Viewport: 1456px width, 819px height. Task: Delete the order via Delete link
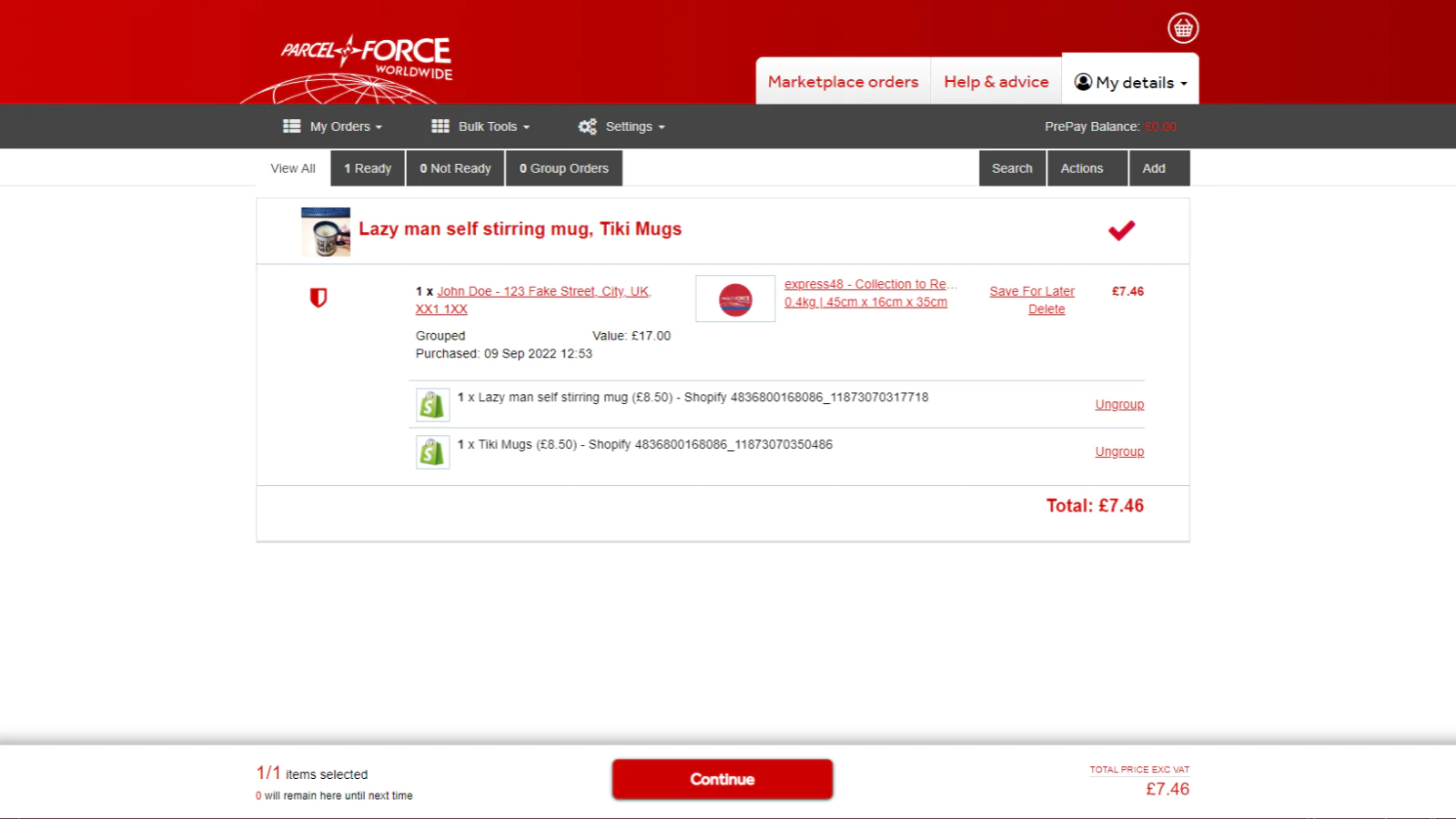point(1046,309)
